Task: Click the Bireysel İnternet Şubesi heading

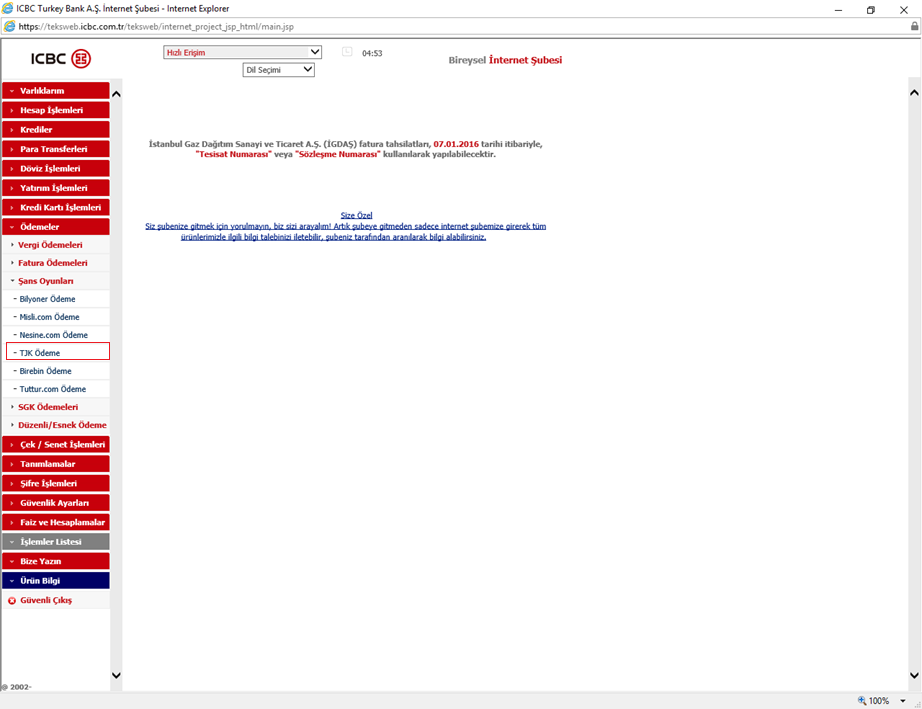Action: (x=505, y=60)
